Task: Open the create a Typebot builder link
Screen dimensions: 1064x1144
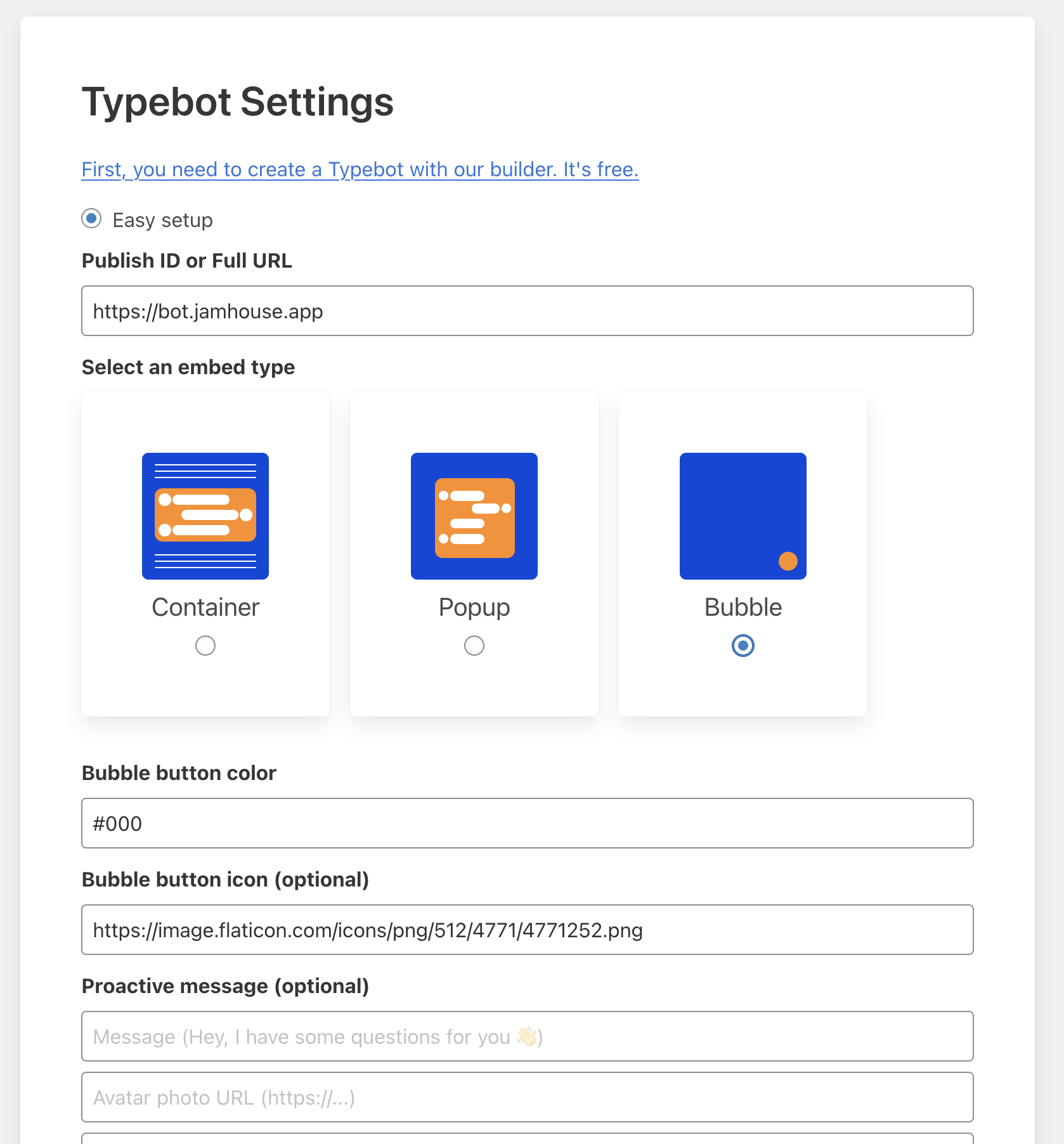Action: click(x=360, y=169)
